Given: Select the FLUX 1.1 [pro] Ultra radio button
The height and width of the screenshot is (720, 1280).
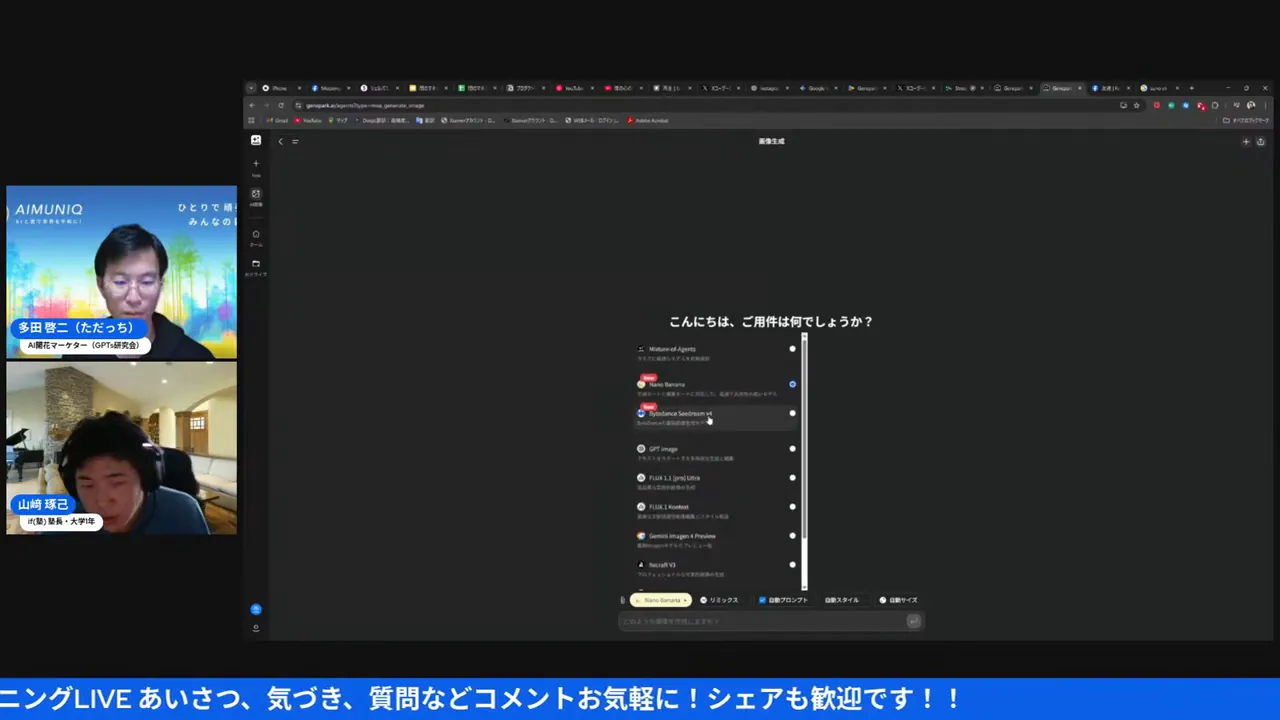Looking at the screenshot, I should point(792,478).
